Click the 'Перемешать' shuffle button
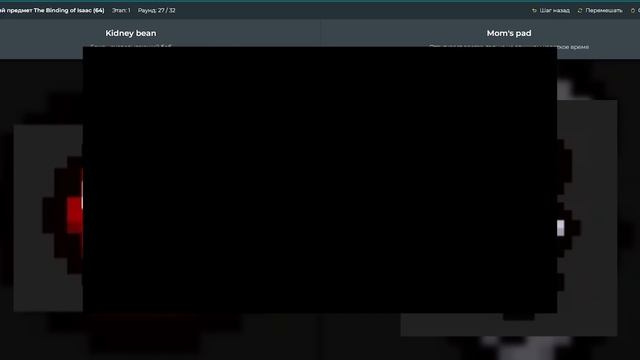The width and height of the screenshot is (640, 360). [600, 11]
